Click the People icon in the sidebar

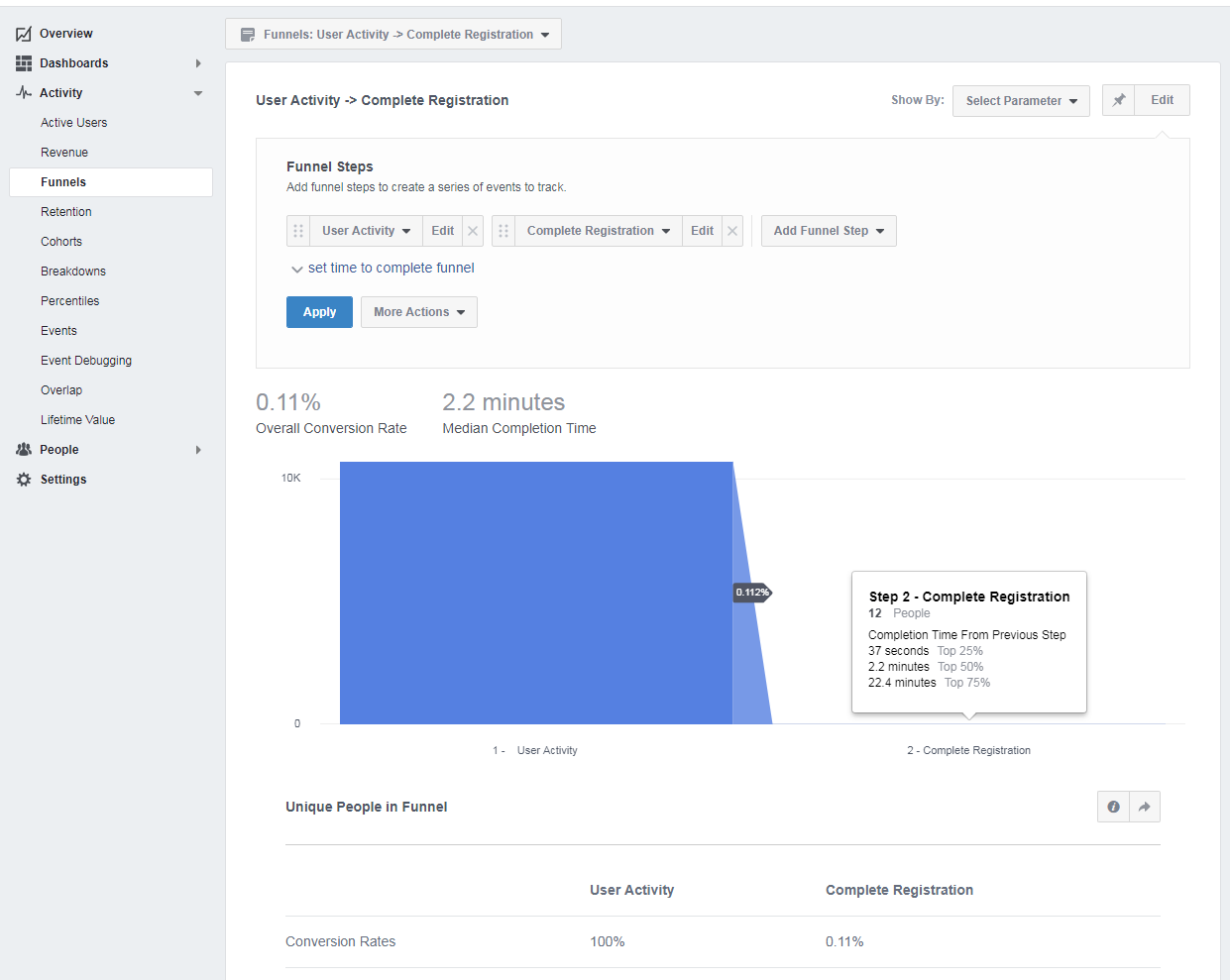click(22, 449)
